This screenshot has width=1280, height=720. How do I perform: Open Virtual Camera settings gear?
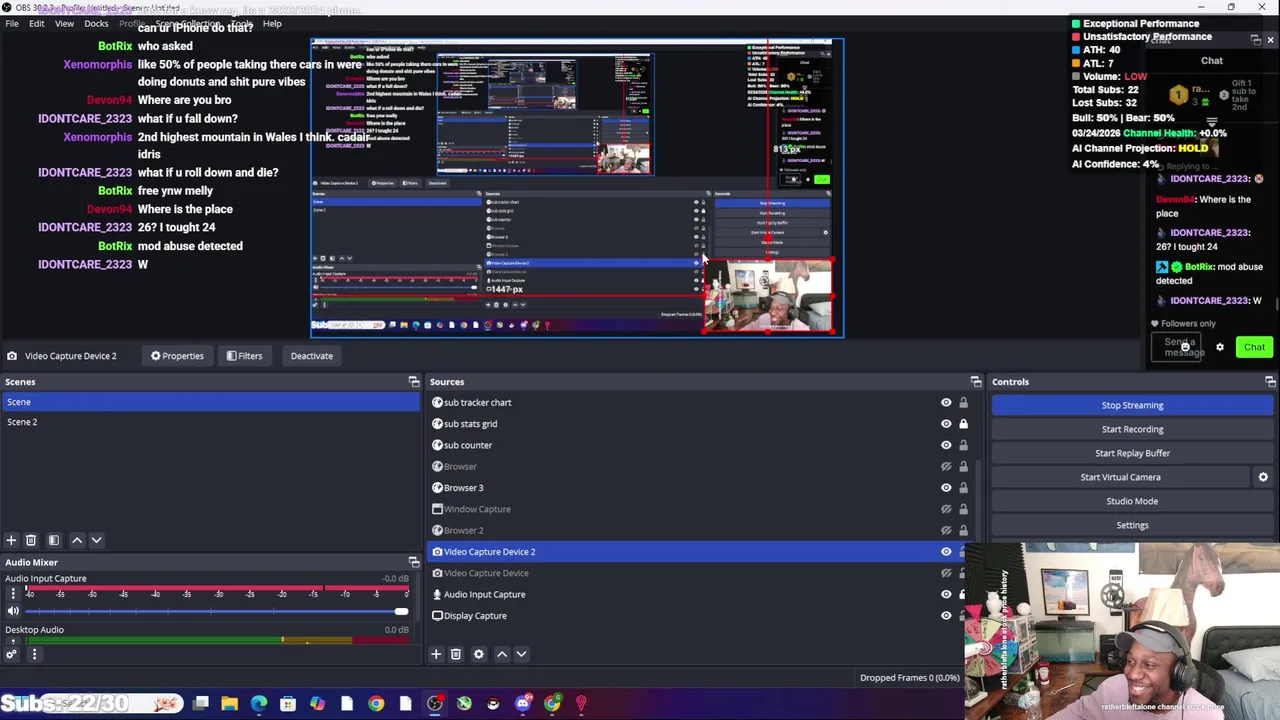click(1263, 477)
